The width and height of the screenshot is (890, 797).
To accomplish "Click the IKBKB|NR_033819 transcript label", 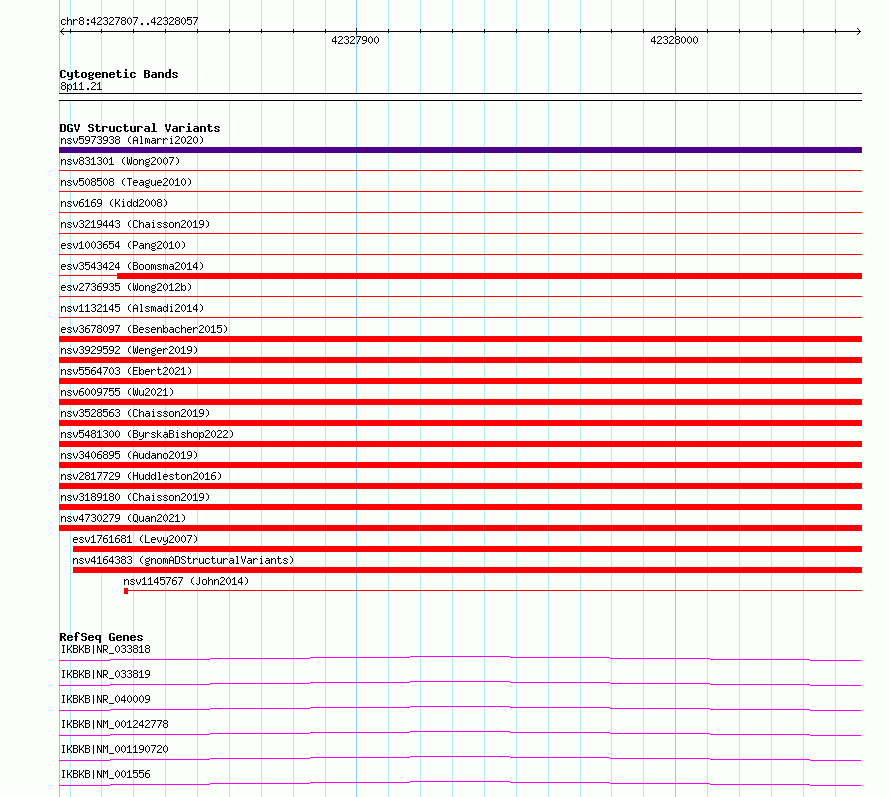I will coord(106,674).
